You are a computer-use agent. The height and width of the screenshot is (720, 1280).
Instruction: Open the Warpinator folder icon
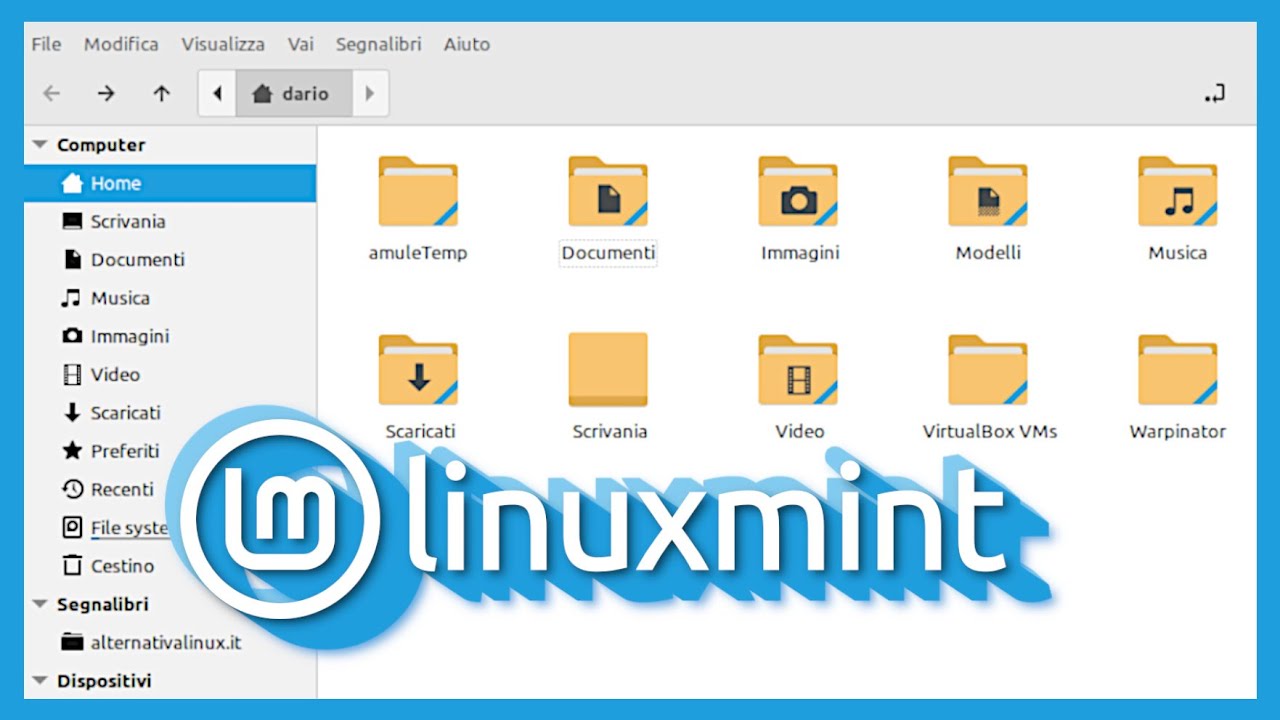coord(1178,370)
